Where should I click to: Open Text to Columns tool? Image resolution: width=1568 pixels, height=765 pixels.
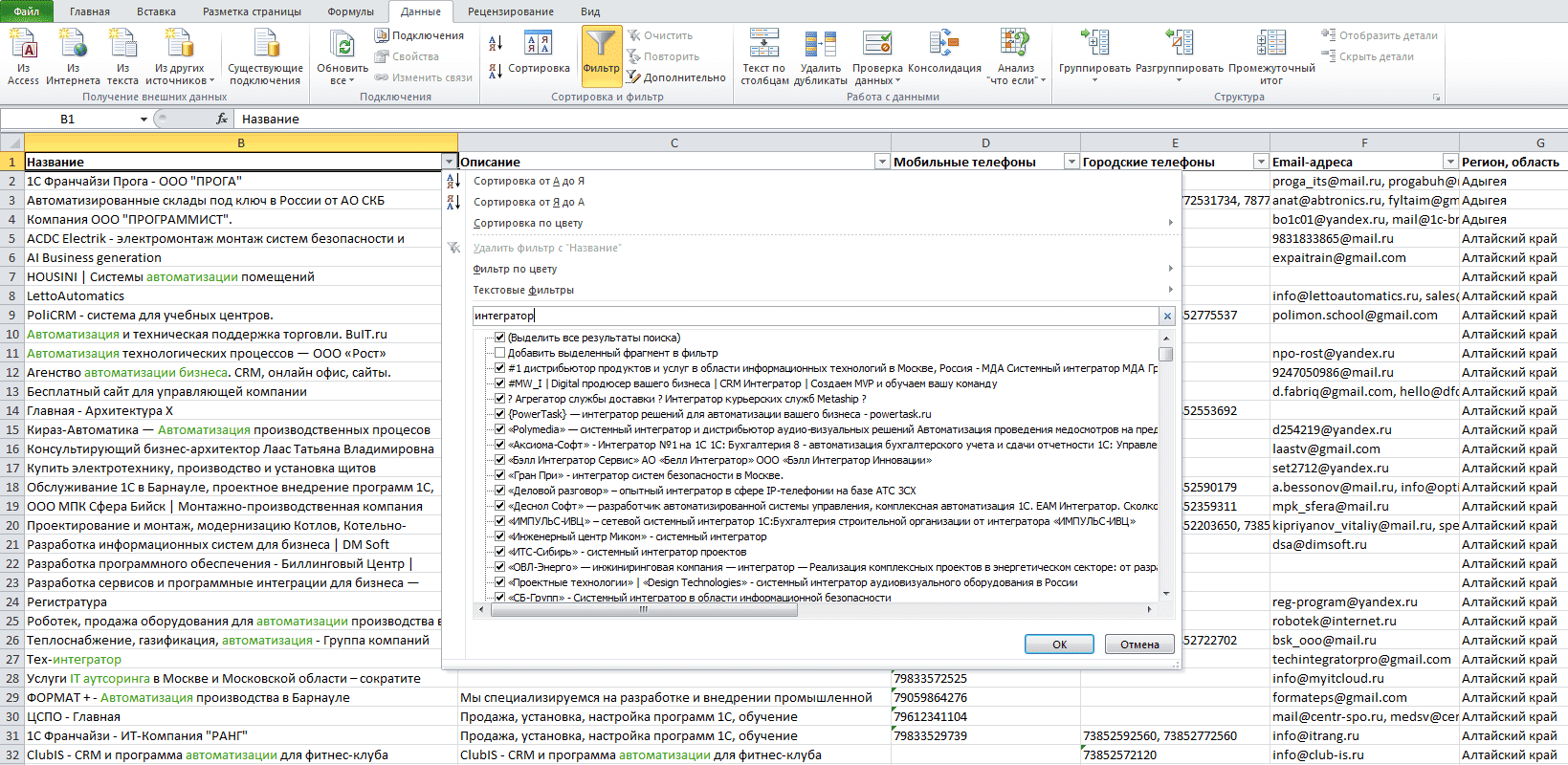coord(764,57)
